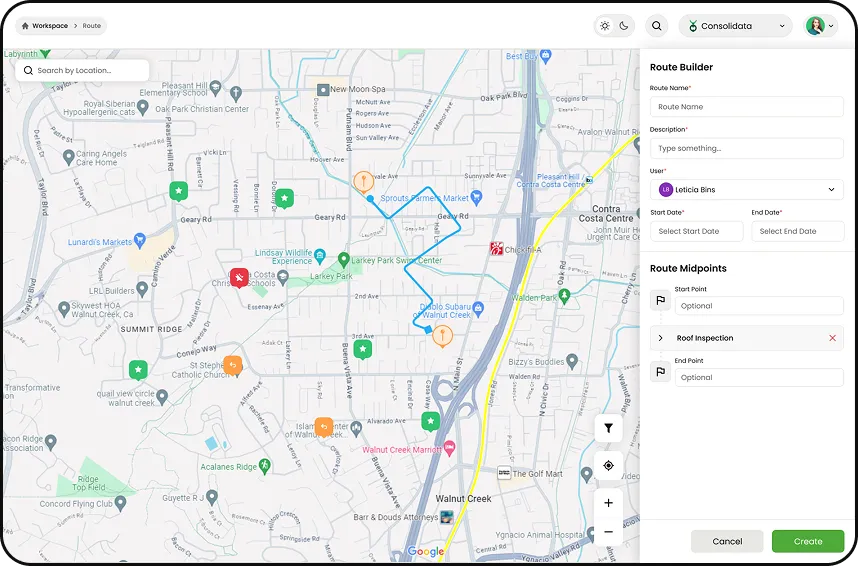Click the Walnut Creek city label
858x566 pixels.
463,499
